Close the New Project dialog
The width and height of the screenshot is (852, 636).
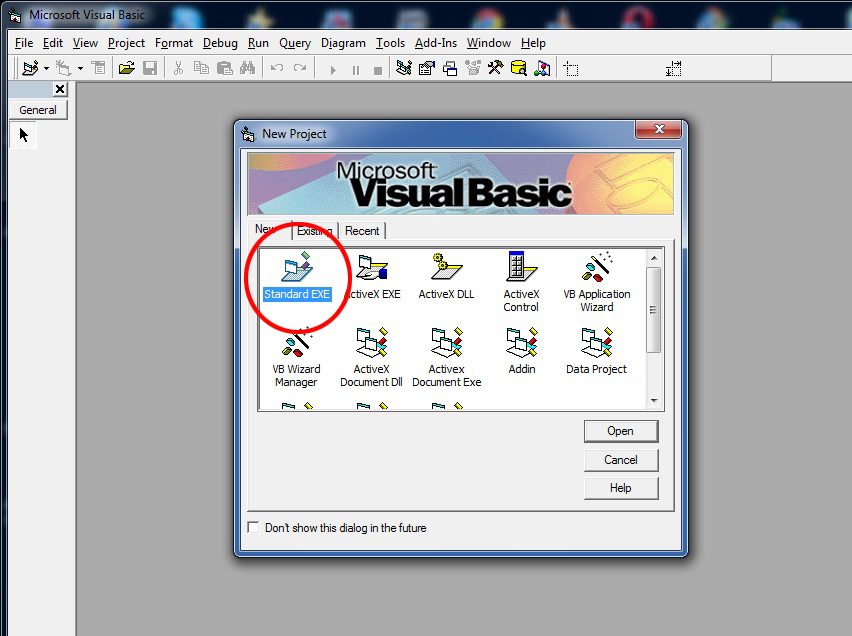pyautogui.click(x=659, y=129)
